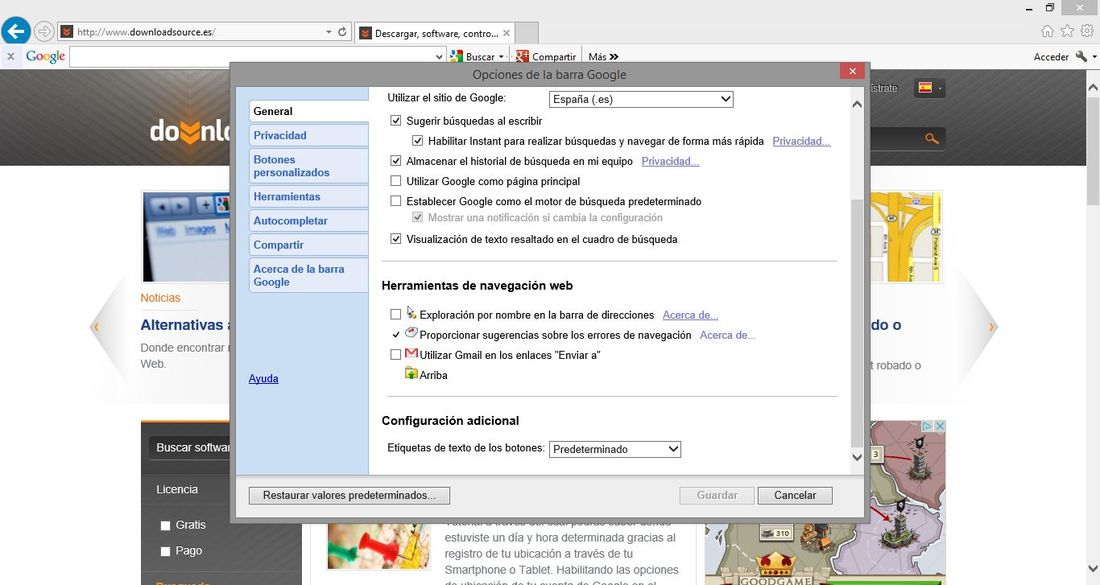1100x585 pixels.
Task: Click the Google logo on toolbar
Action: [x=46, y=56]
